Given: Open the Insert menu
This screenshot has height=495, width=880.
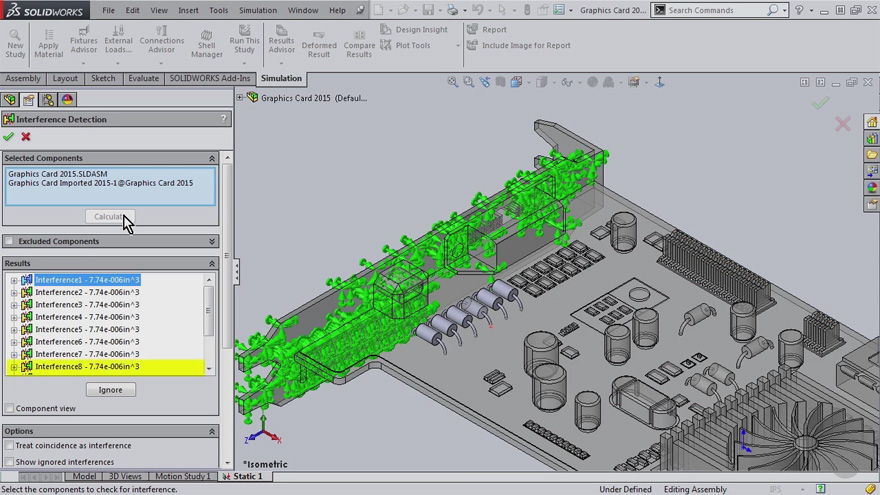Looking at the screenshot, I should click(188, 10).
